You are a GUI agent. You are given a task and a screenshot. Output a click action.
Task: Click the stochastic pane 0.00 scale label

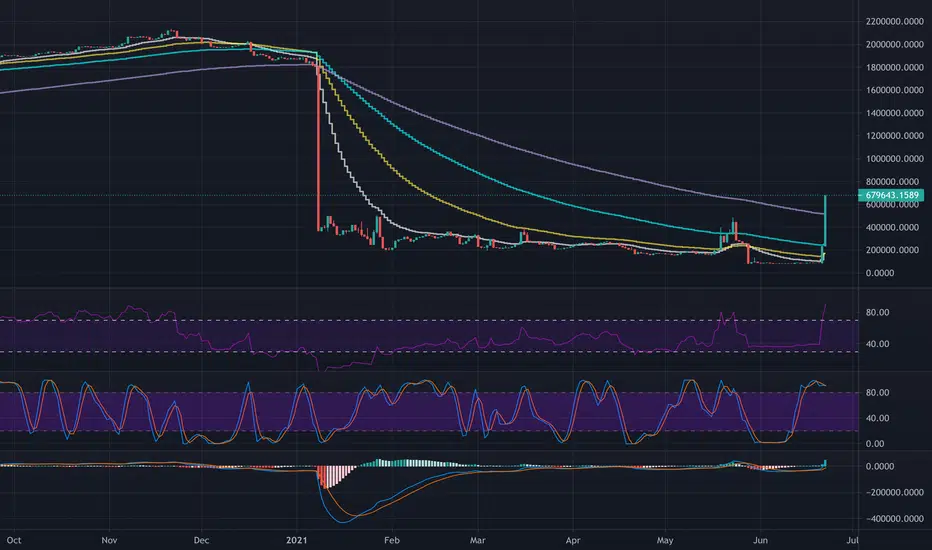[875, 444]
